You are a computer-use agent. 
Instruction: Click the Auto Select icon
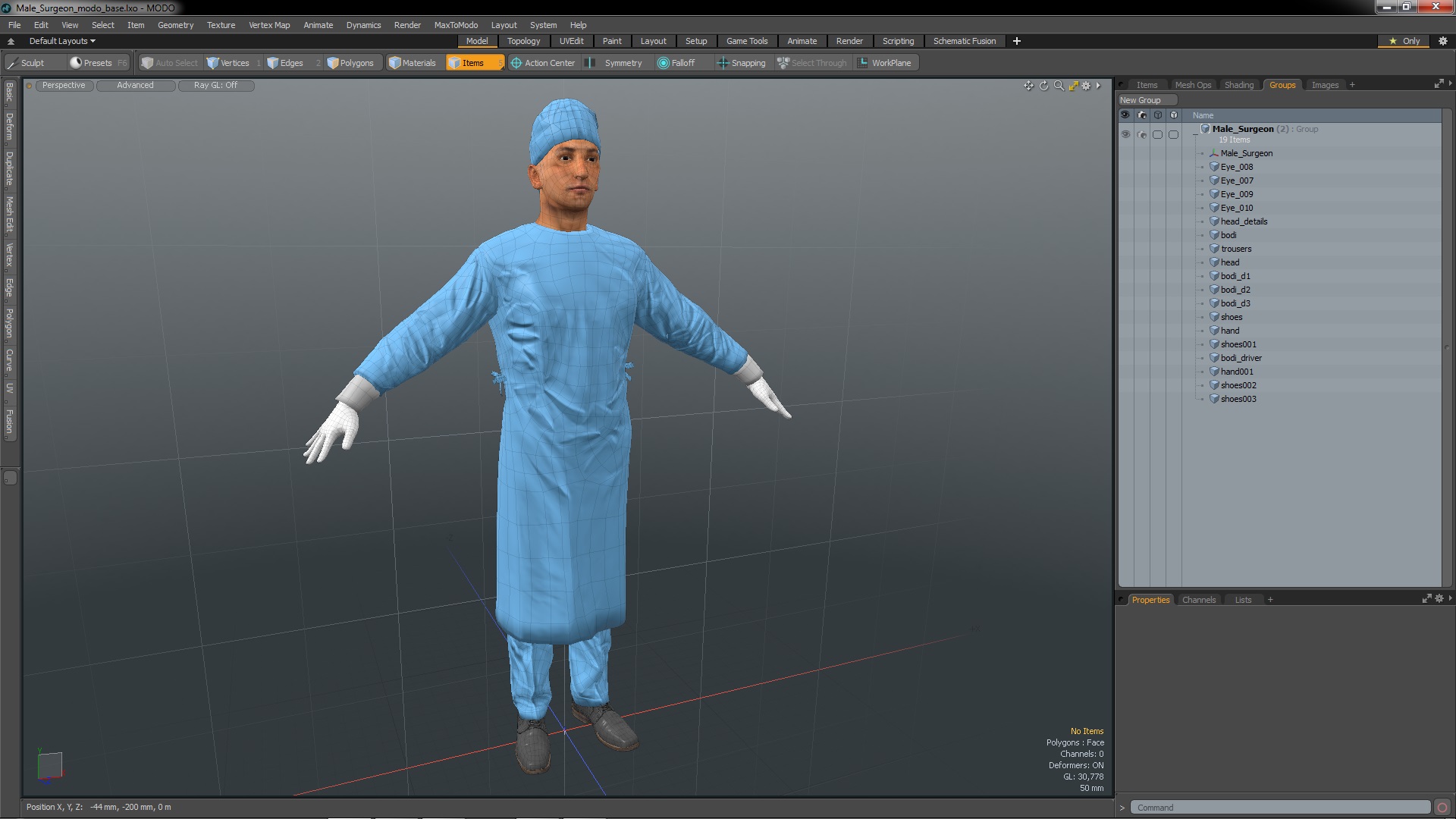click(x=147, y=63)
